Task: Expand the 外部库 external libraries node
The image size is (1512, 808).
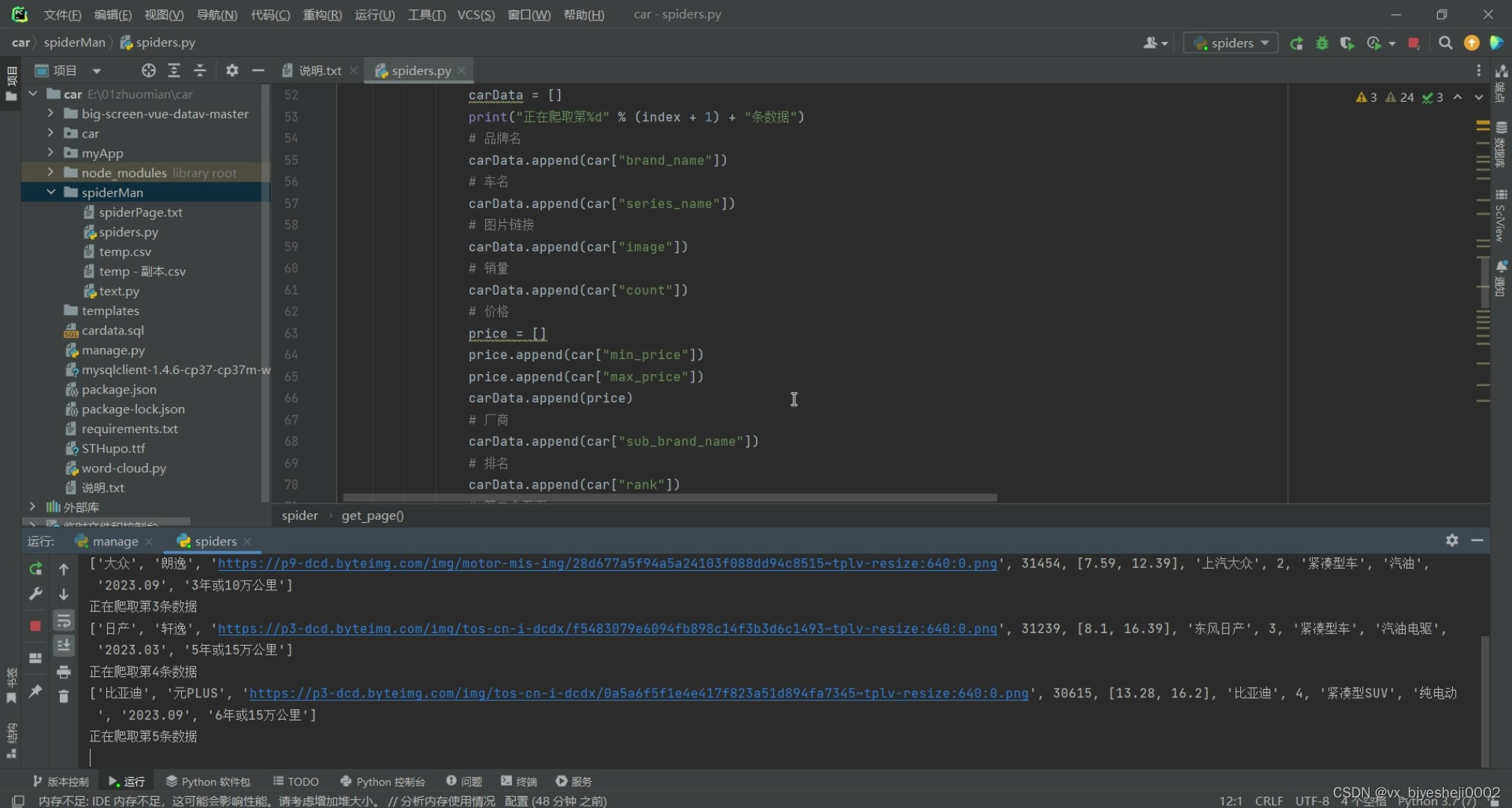Action: click(33, 506)
